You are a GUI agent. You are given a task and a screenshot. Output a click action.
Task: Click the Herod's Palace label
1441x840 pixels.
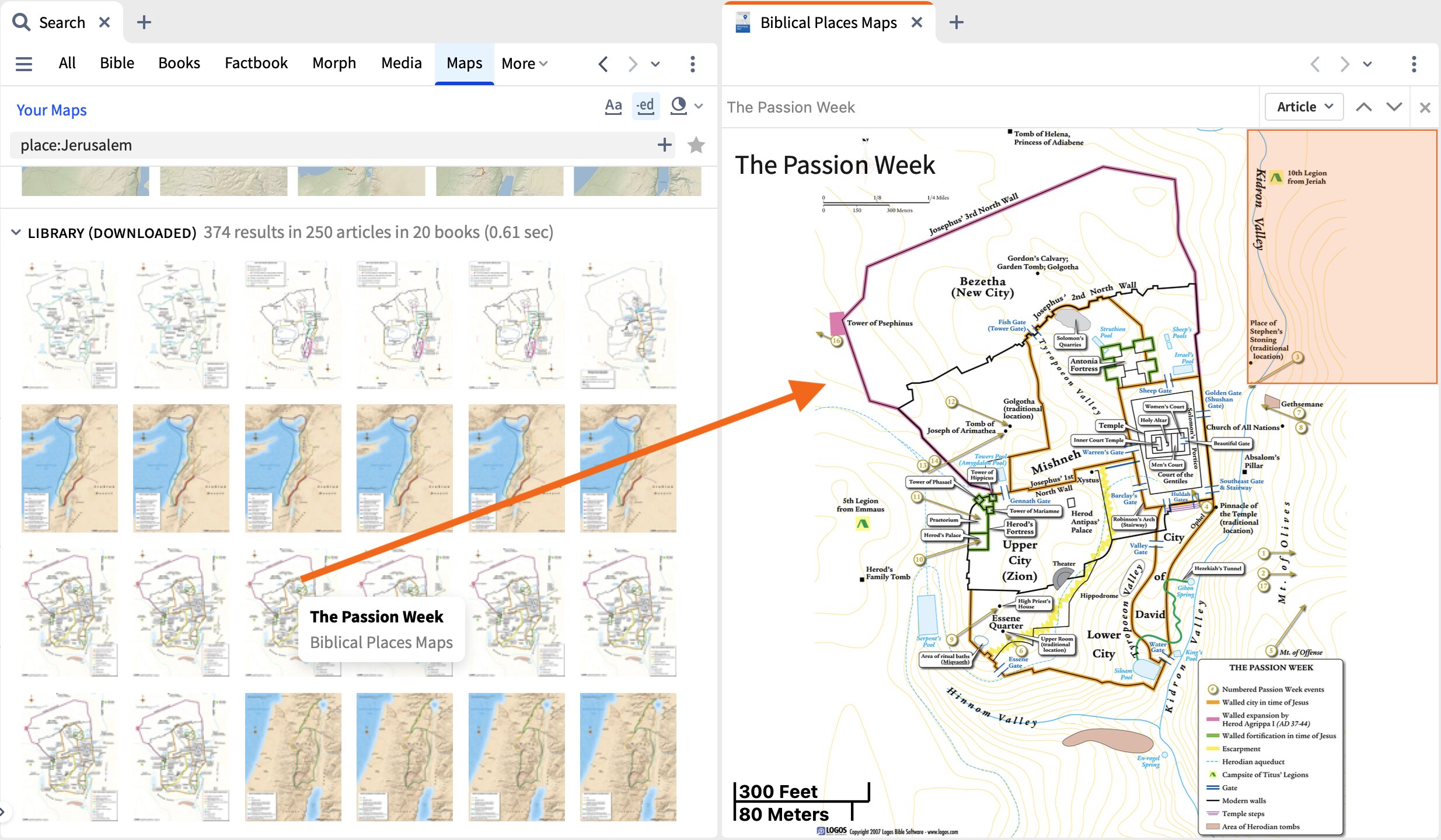pos(942,535)
